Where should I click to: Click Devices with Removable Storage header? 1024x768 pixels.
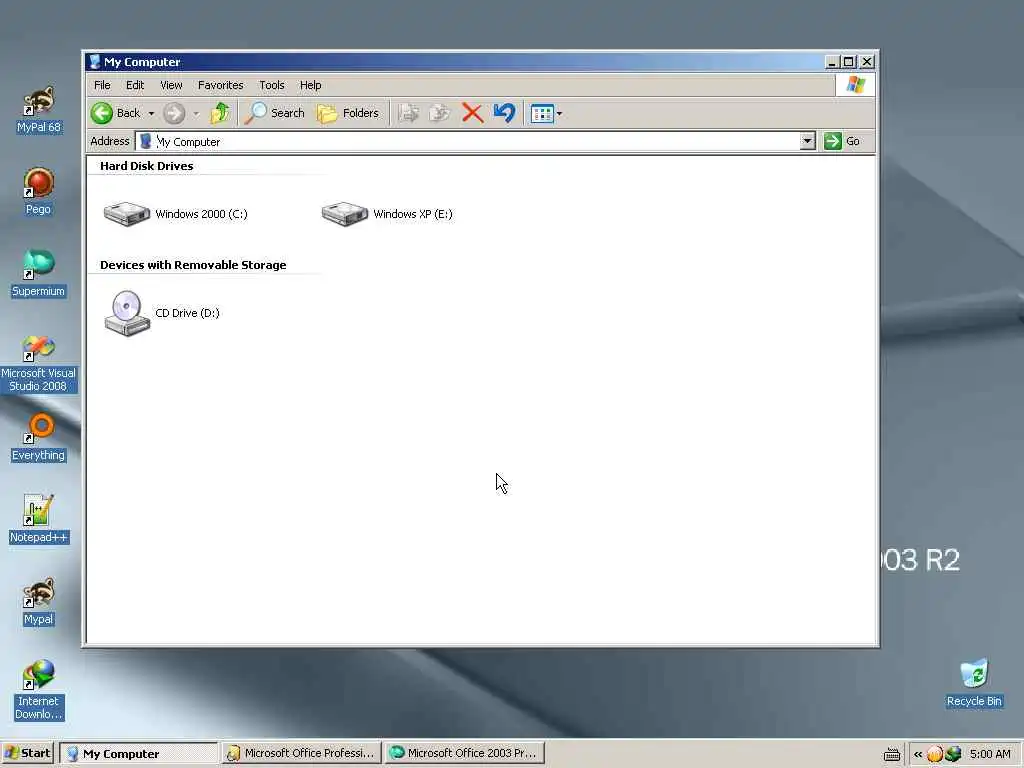(x=193, y=264)
